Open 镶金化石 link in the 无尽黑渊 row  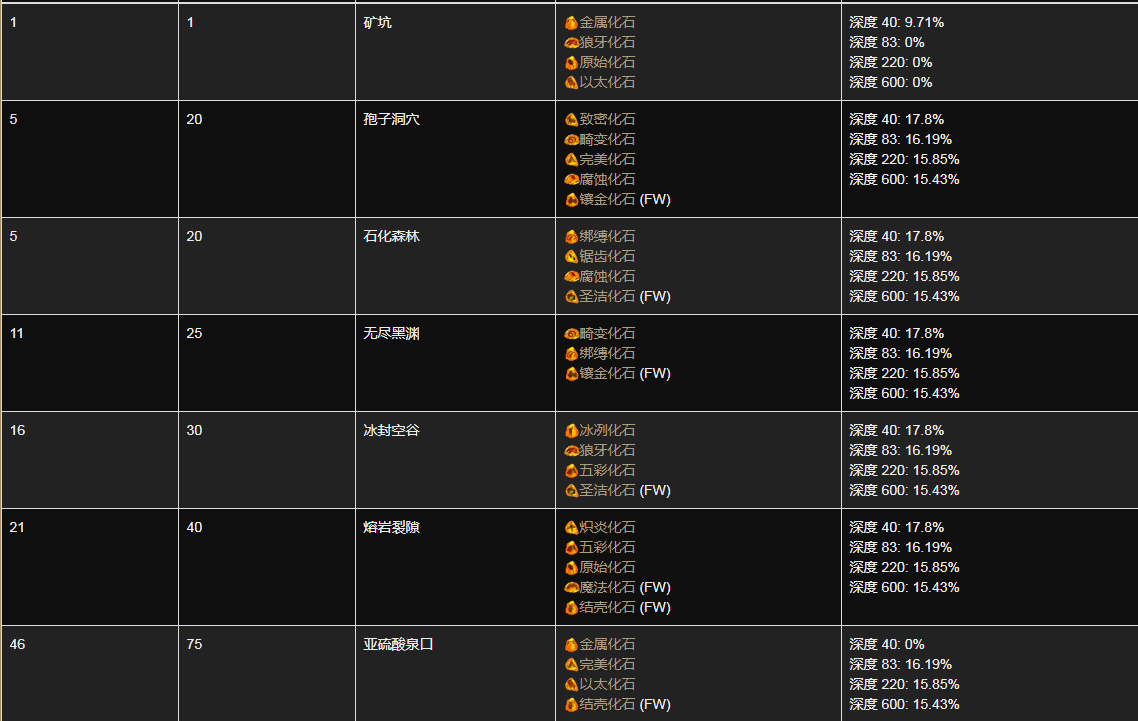(x=607, y=373)
